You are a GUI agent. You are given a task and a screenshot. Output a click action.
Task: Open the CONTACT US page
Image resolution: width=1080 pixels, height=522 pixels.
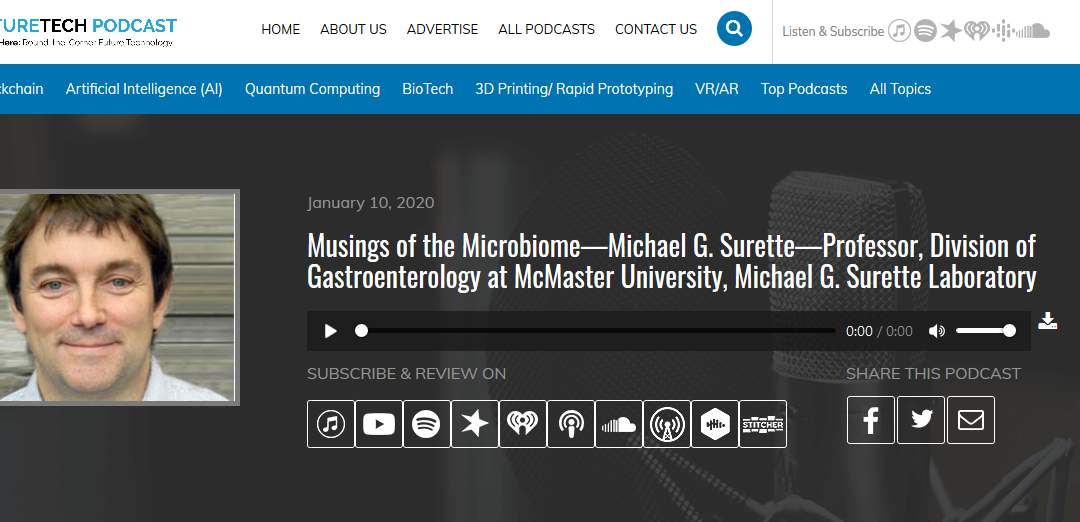tap(656, 29)
